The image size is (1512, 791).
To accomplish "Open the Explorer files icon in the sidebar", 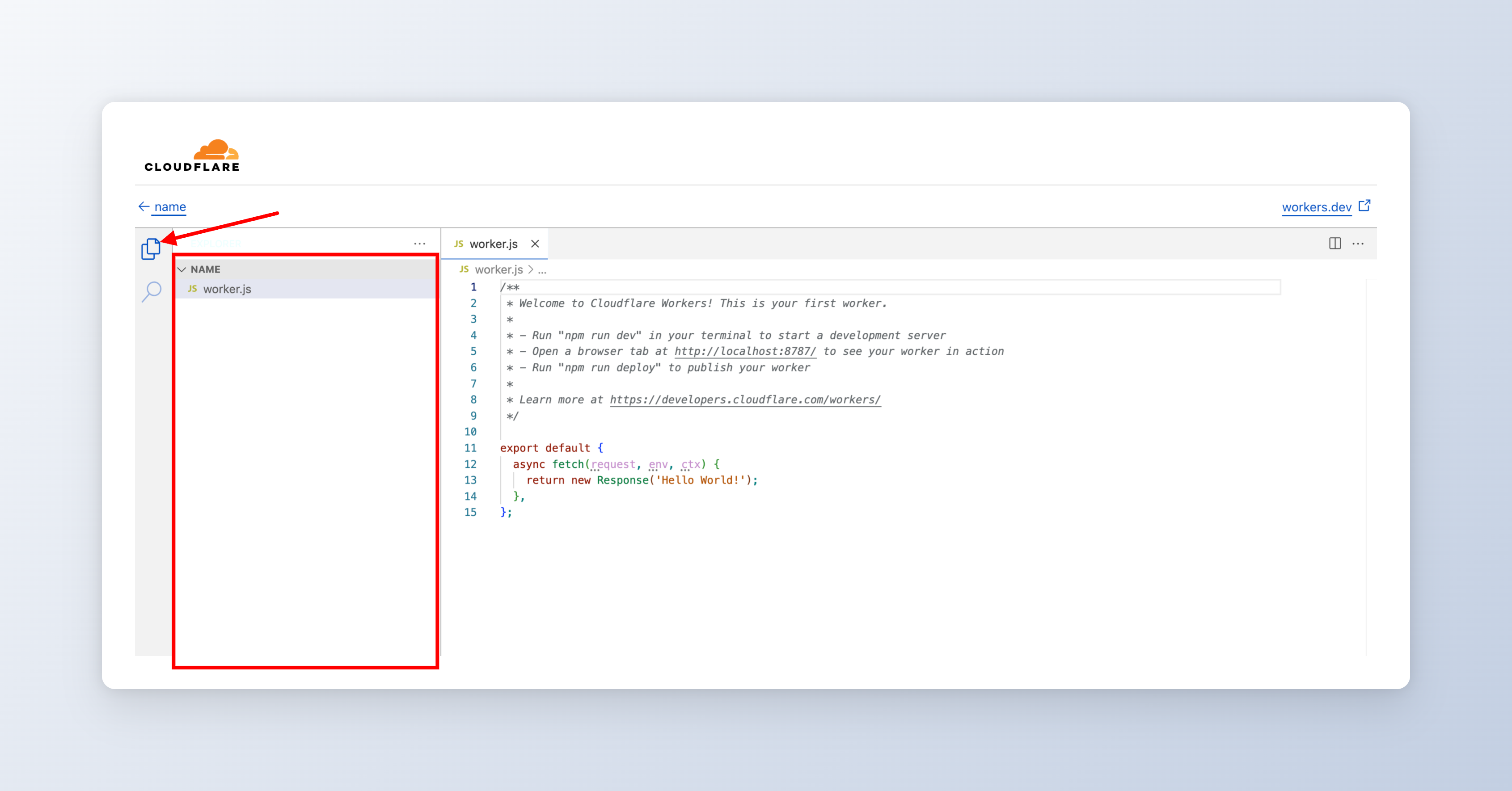I will [x=151, y=249].
